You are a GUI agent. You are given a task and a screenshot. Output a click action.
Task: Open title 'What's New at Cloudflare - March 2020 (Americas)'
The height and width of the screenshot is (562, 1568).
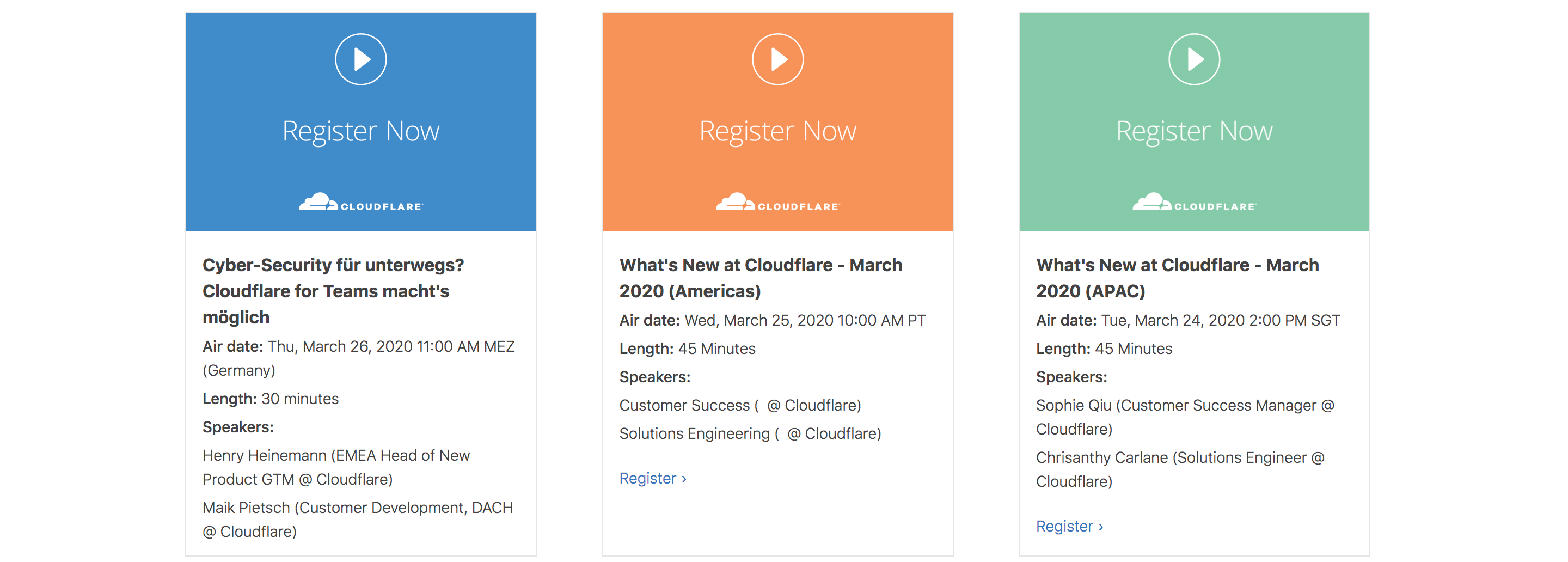point(761,278)
